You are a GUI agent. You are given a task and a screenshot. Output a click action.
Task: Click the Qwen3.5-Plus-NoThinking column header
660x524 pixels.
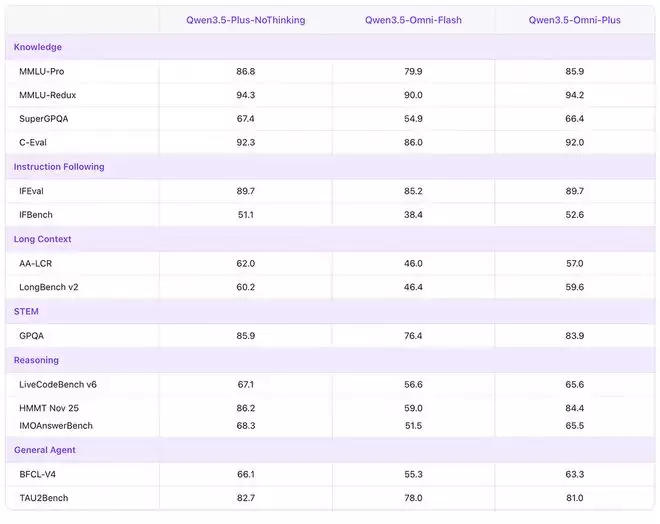pyautogui.click(x=246, y=20)
